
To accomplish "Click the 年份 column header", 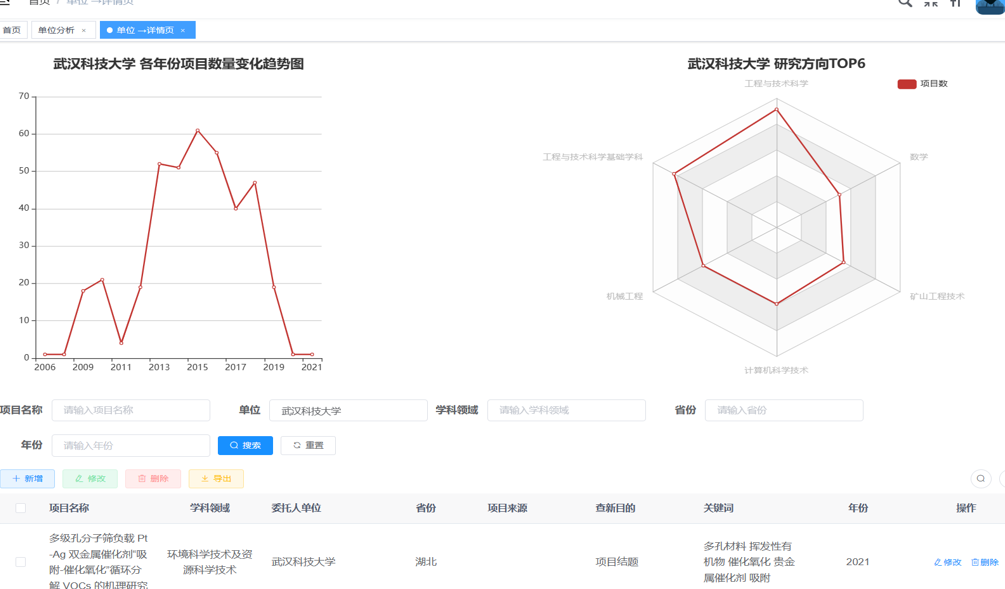I will click(x=858, y=508).
